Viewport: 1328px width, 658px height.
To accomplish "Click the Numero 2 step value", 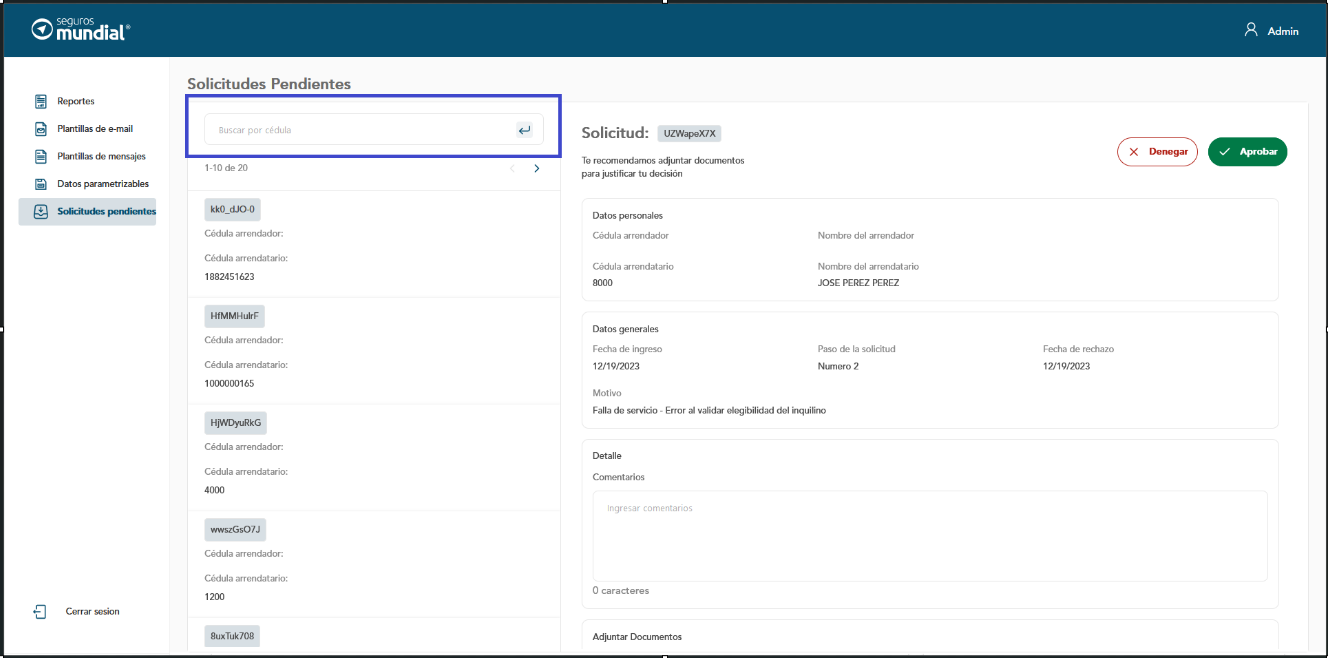I will 838,366.
